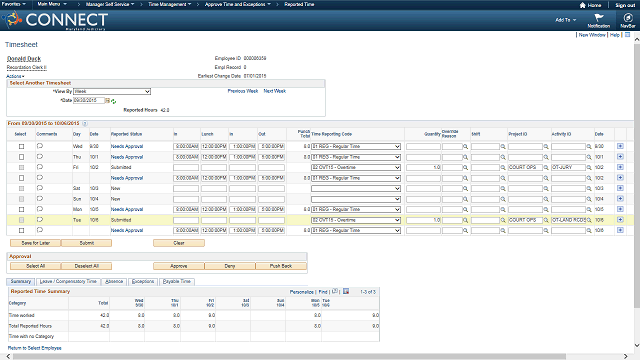The height and width of the screenshot is (360, 640).
Task: Switch to the Exceptions tab
Action: pos(143,282)
